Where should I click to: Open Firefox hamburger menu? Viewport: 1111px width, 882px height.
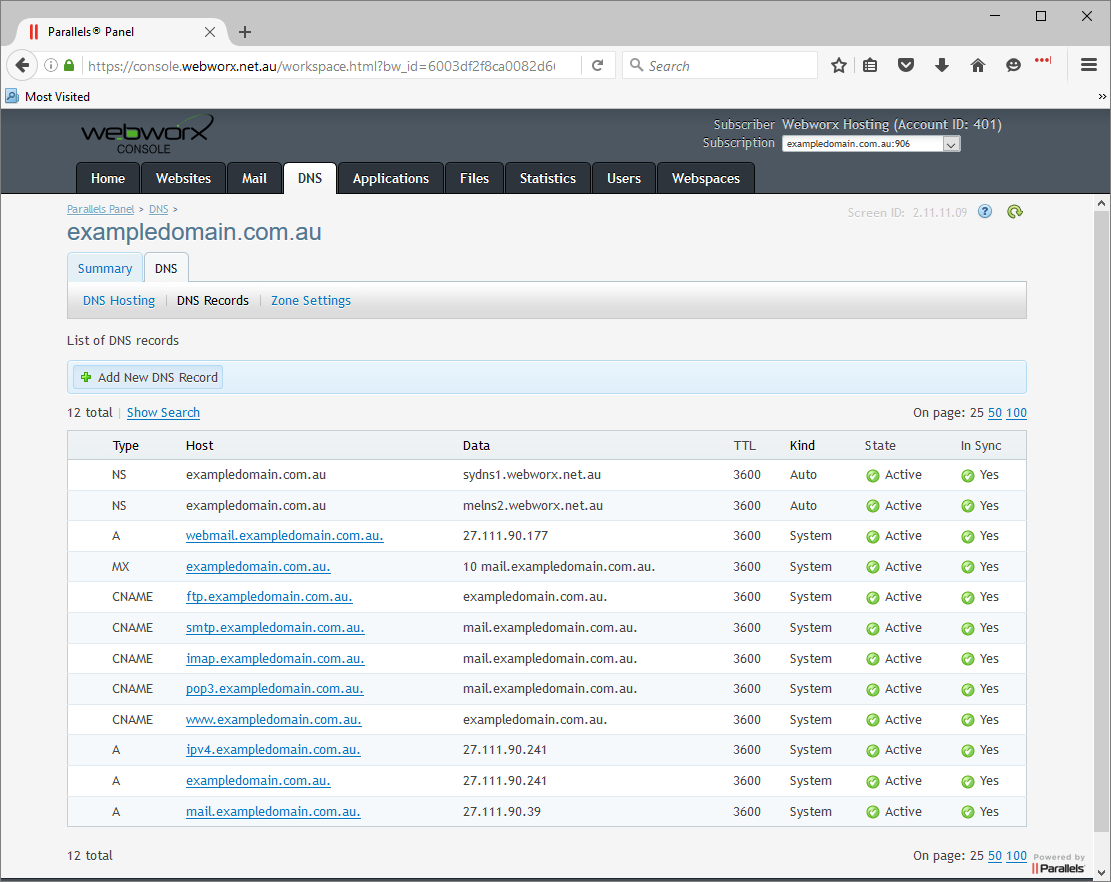pos(1089,66)
